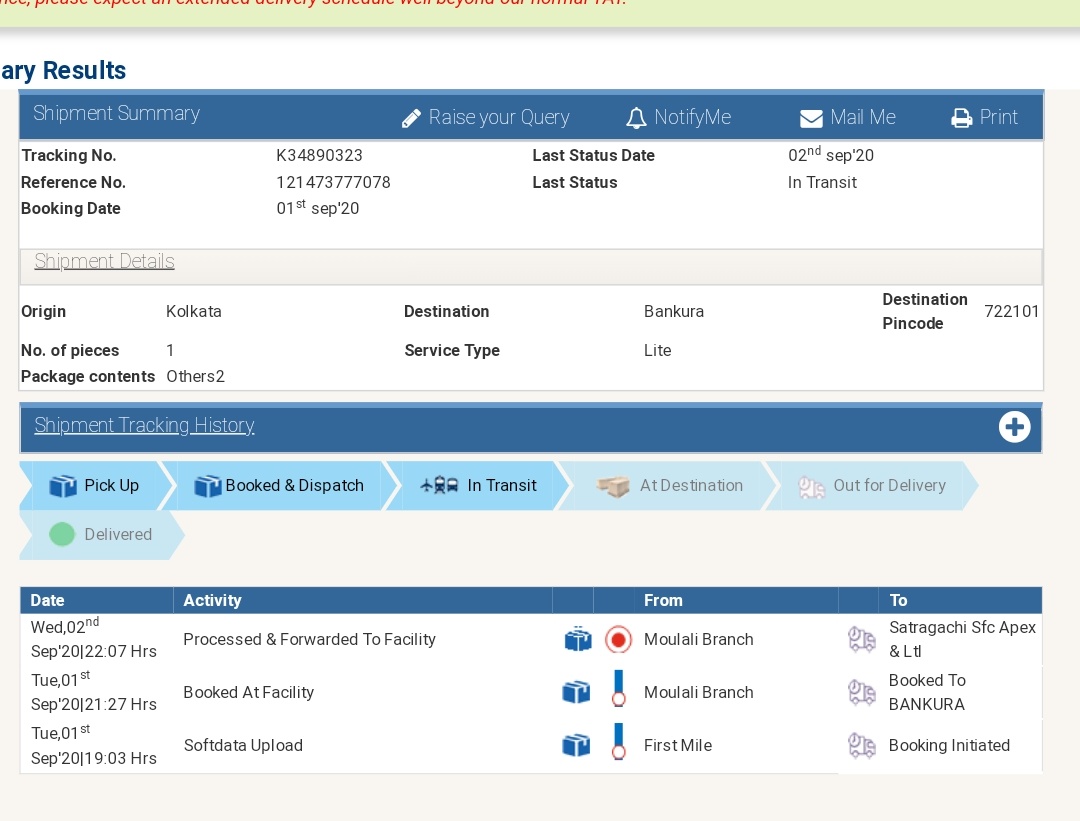Click the Print link

pyautogui.click(x=999, y=117)
